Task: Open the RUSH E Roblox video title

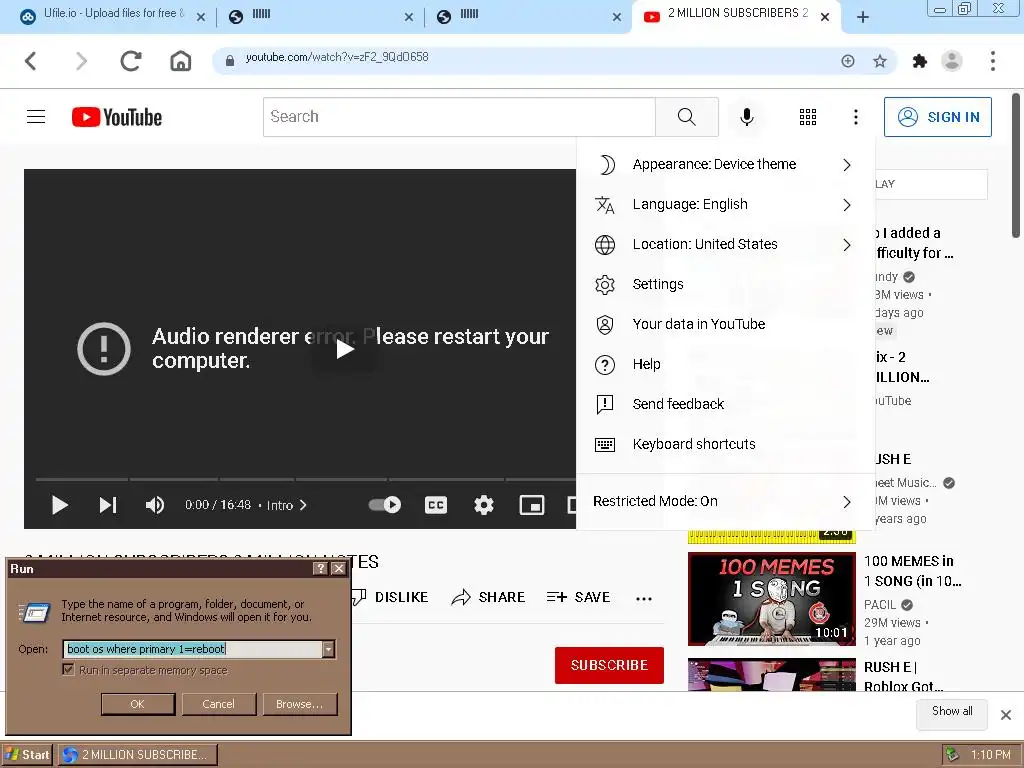Action: (x=903, y=677)
